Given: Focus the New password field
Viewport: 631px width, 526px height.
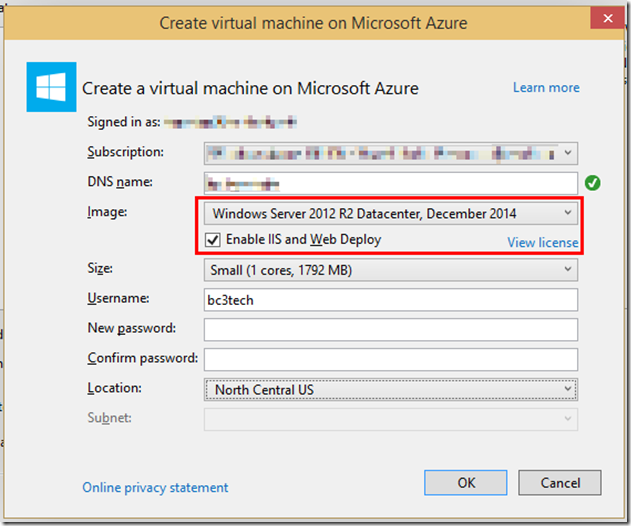Looking at the screenshot, I should 391,330.
